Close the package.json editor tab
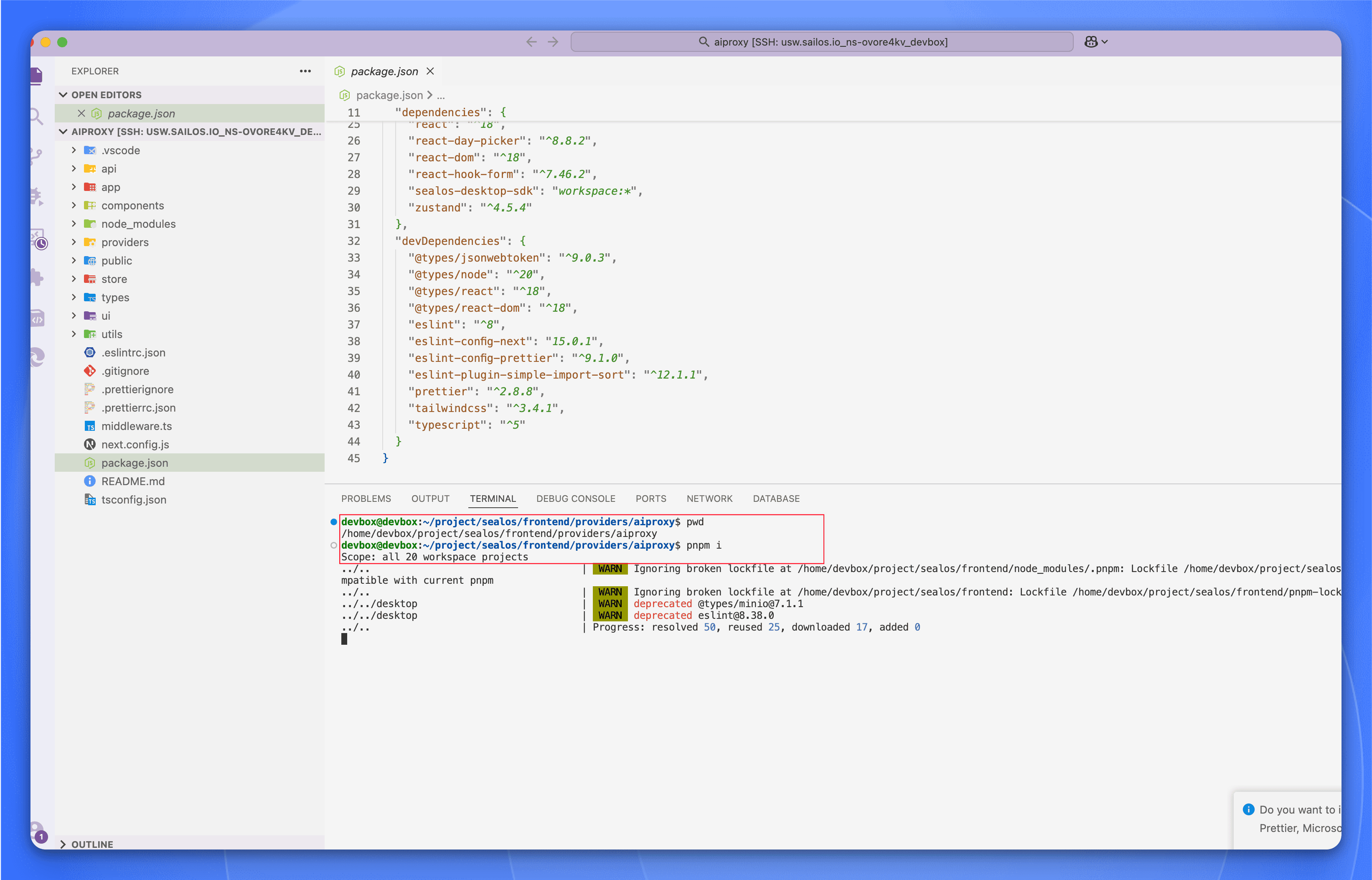The height and width of the screenshot is (880, 1372). tap(430, 71)
